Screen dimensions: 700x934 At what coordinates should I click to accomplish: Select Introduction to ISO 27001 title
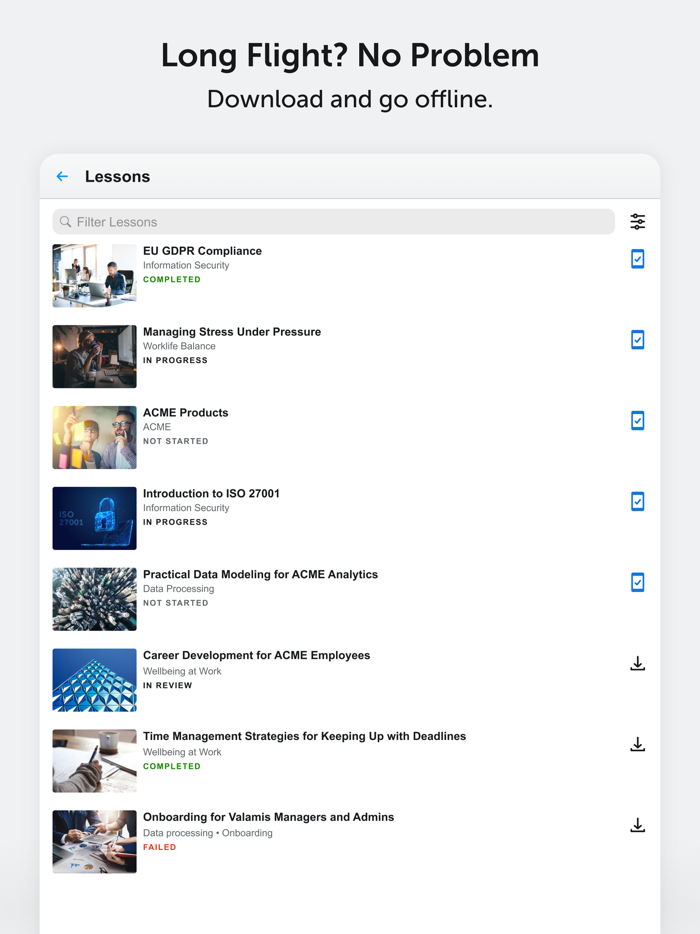211,494
